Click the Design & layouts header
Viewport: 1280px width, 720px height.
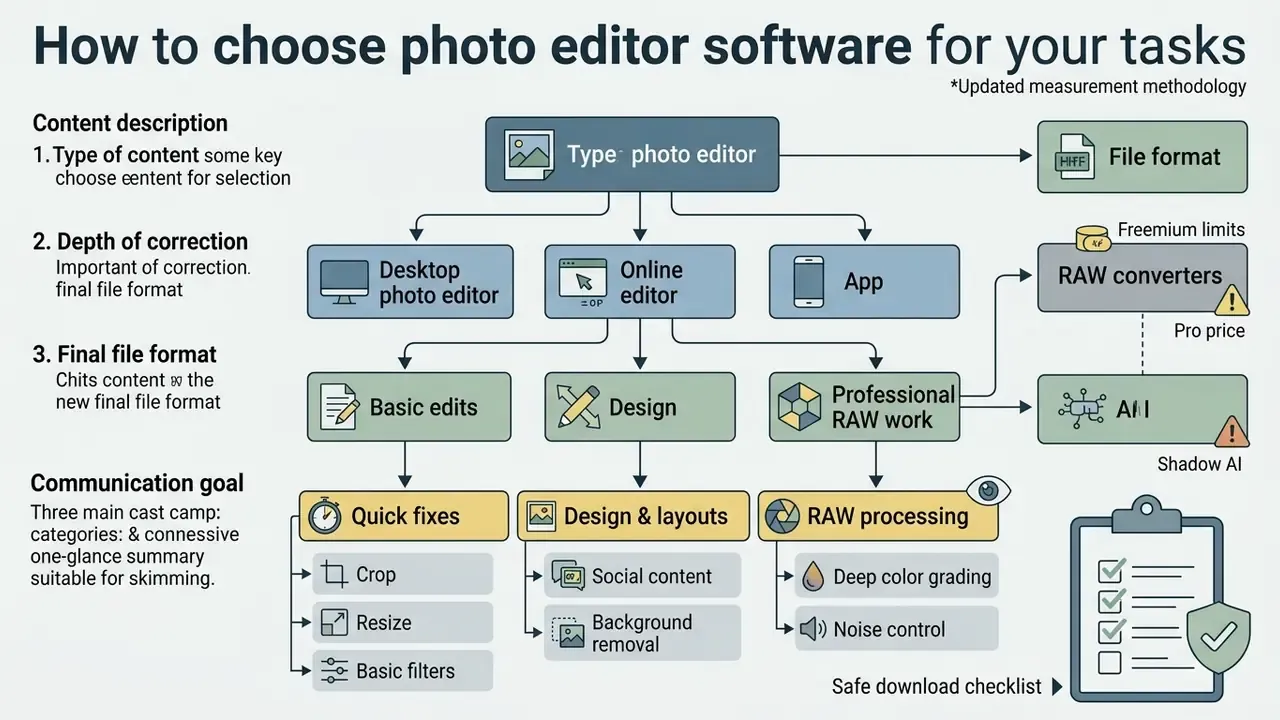pyautogui.click(x=633, y=516)
